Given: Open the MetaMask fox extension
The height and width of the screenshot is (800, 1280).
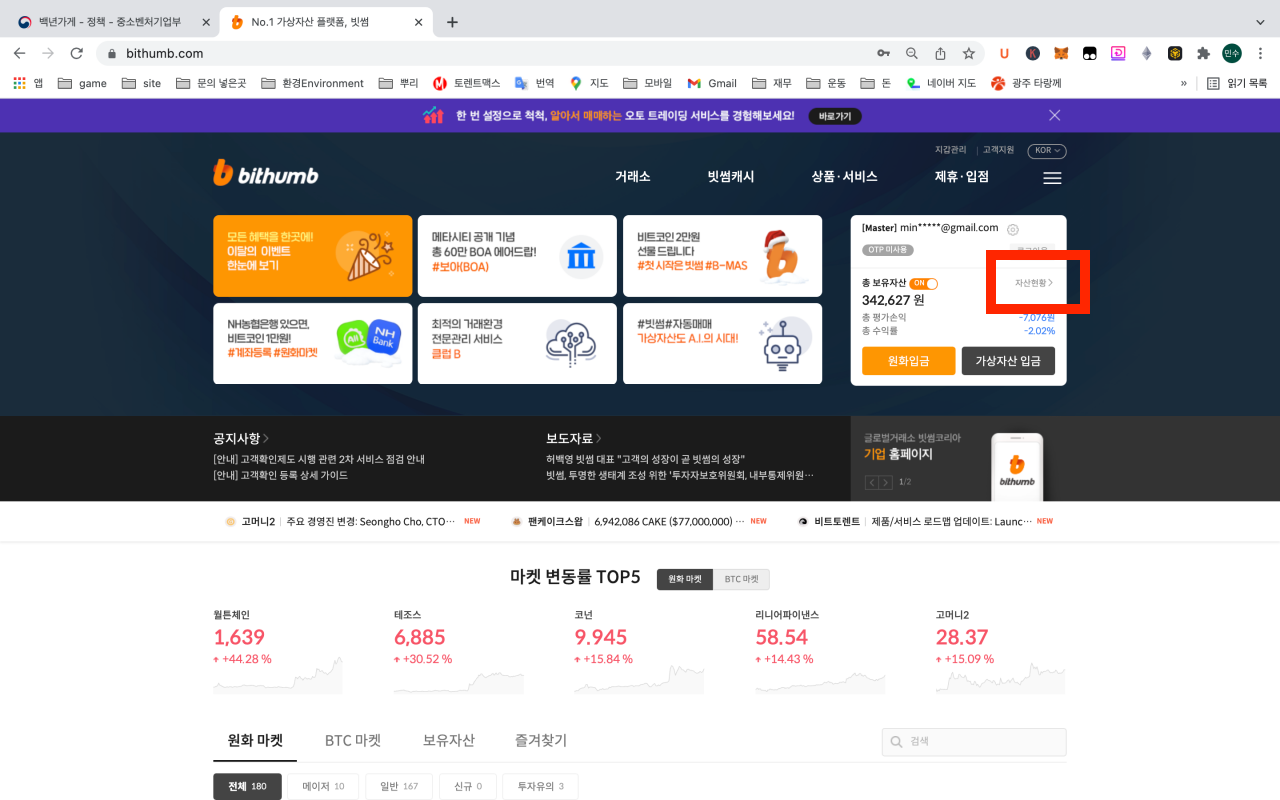Looking at the screenshot, I should click(x=1061, y=53).
